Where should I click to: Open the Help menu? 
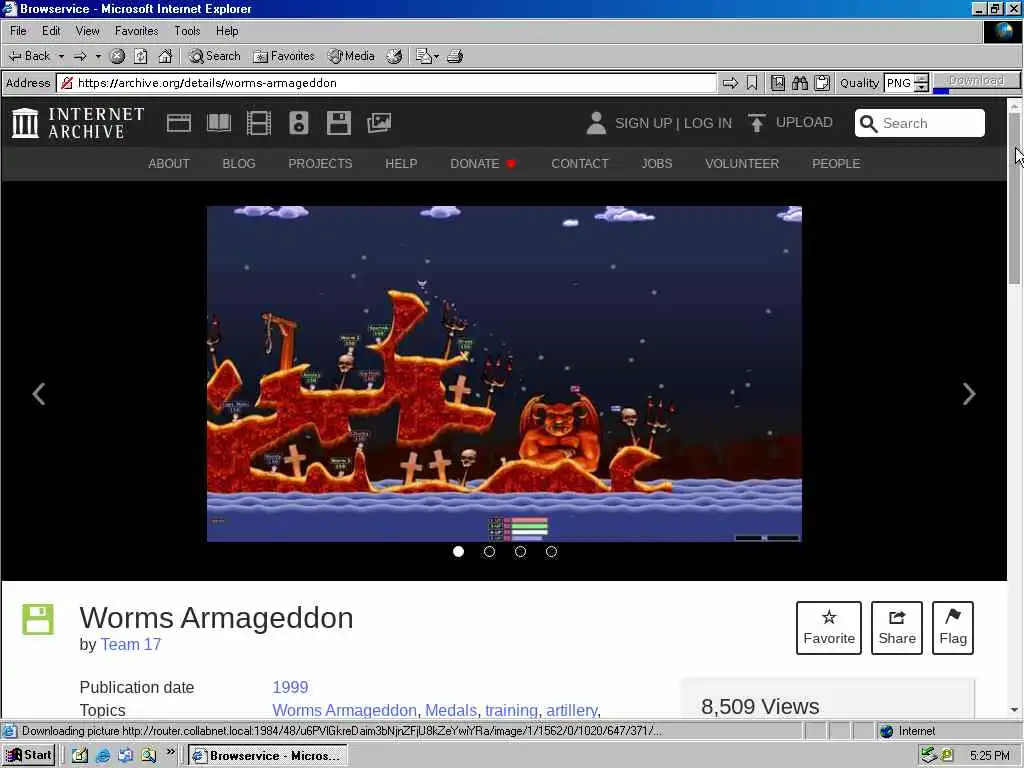(x=227, y=31)
